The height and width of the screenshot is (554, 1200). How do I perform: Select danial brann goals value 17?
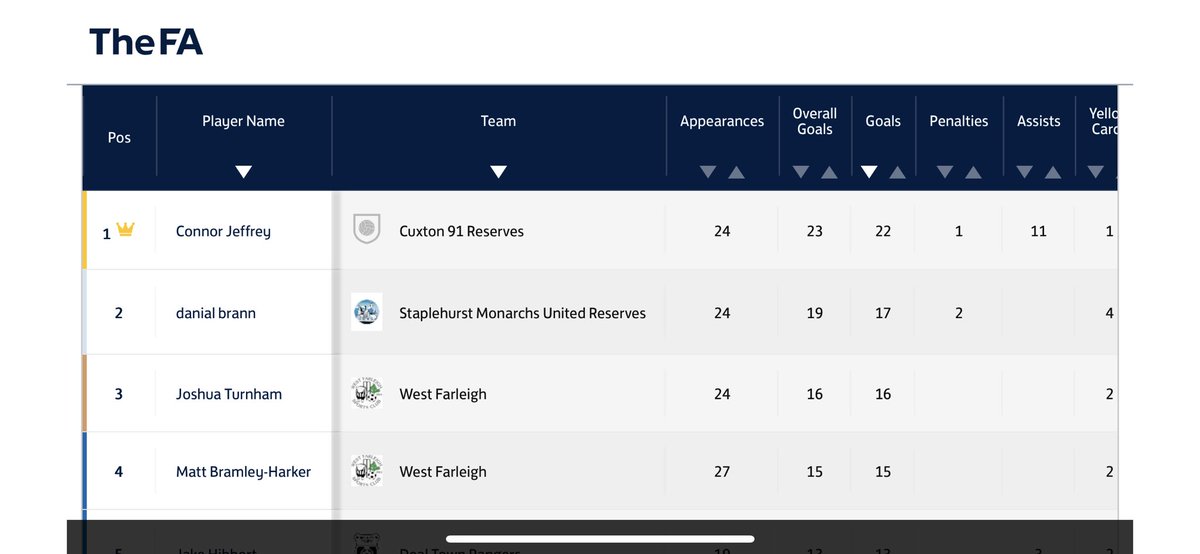point(883,313)
